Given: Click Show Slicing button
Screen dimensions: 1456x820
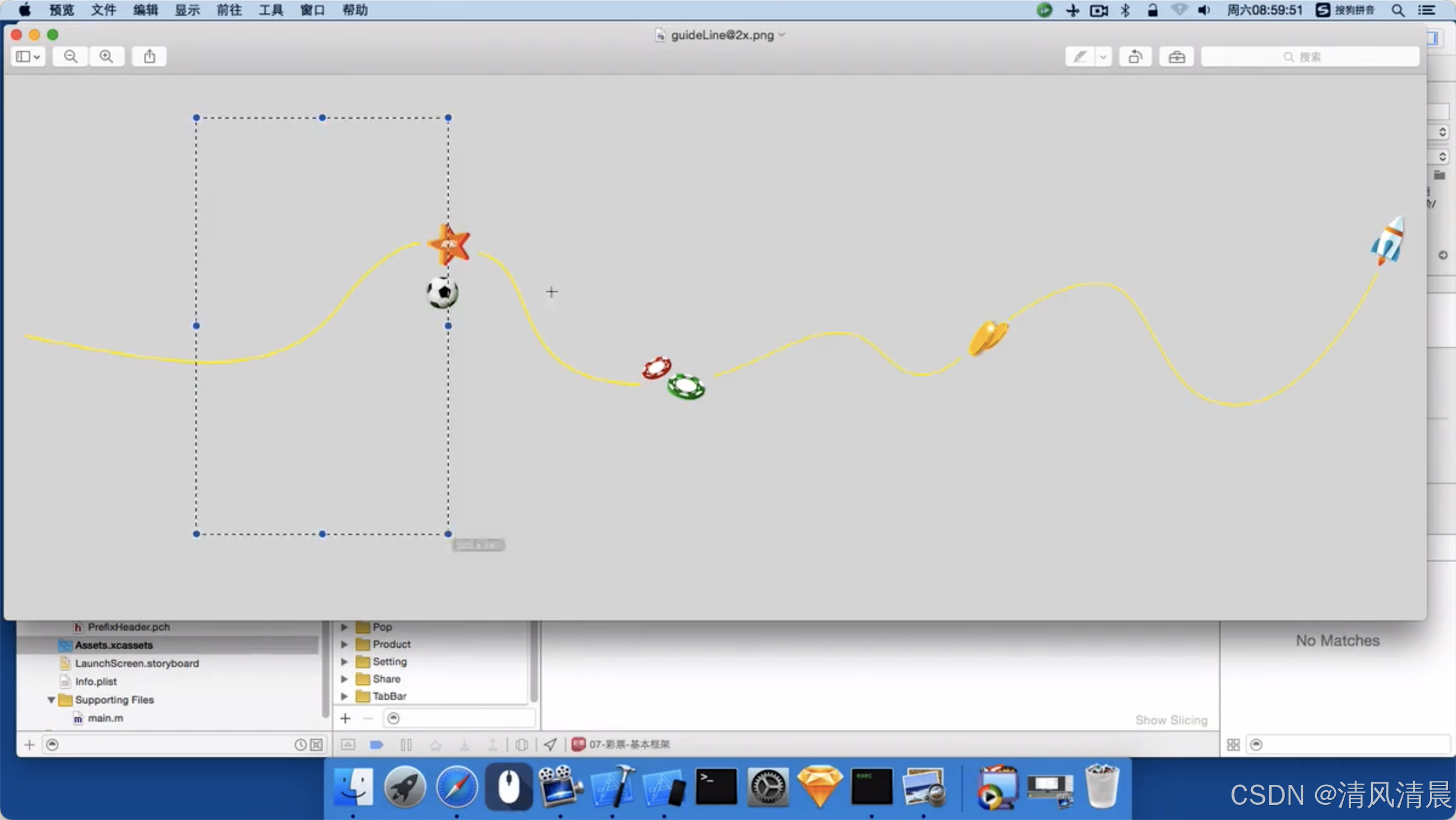Looking at the screenshot, I should coord(1171,720).
